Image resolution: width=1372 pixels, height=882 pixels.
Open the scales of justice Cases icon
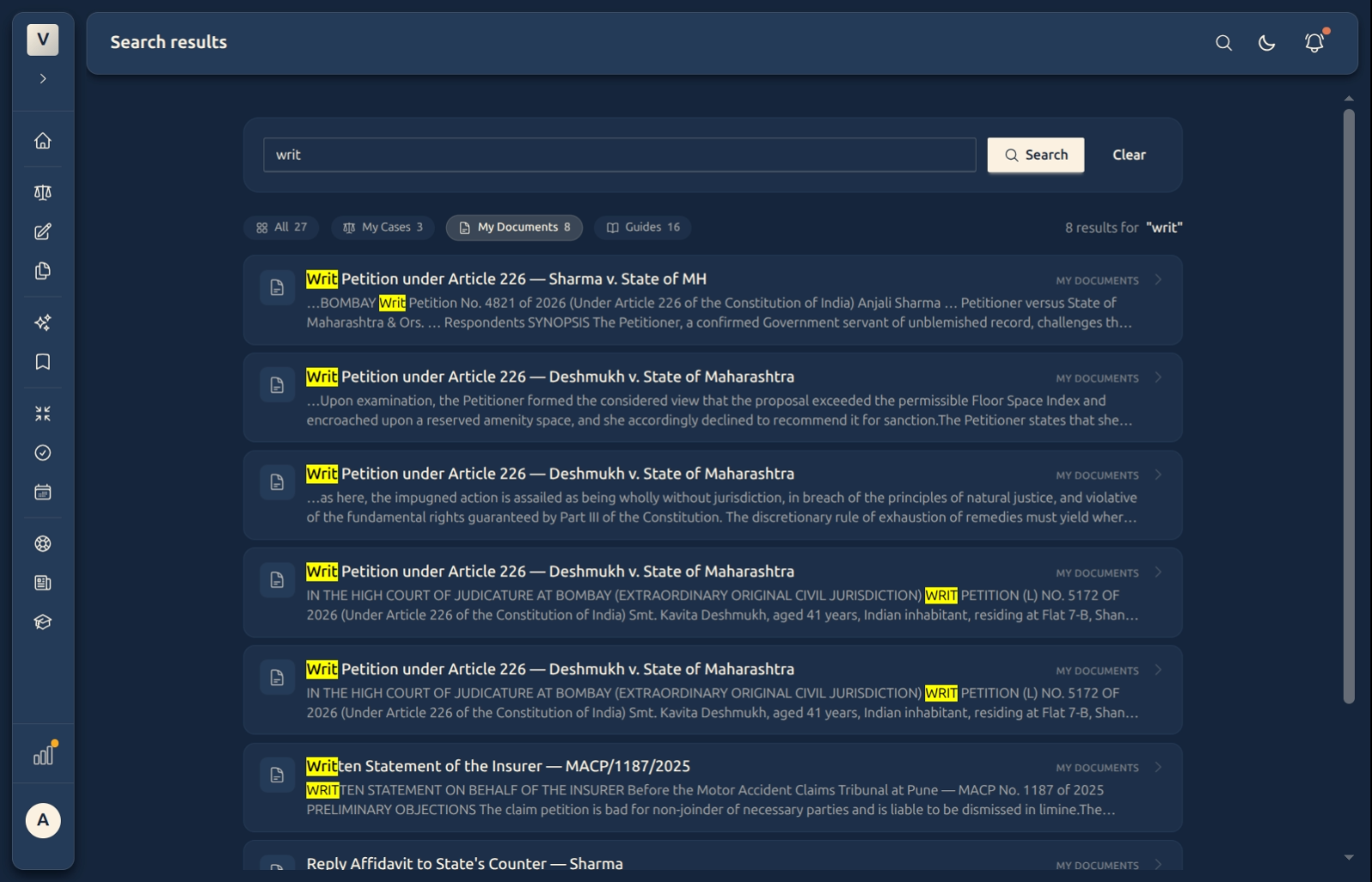coord(43,193)
